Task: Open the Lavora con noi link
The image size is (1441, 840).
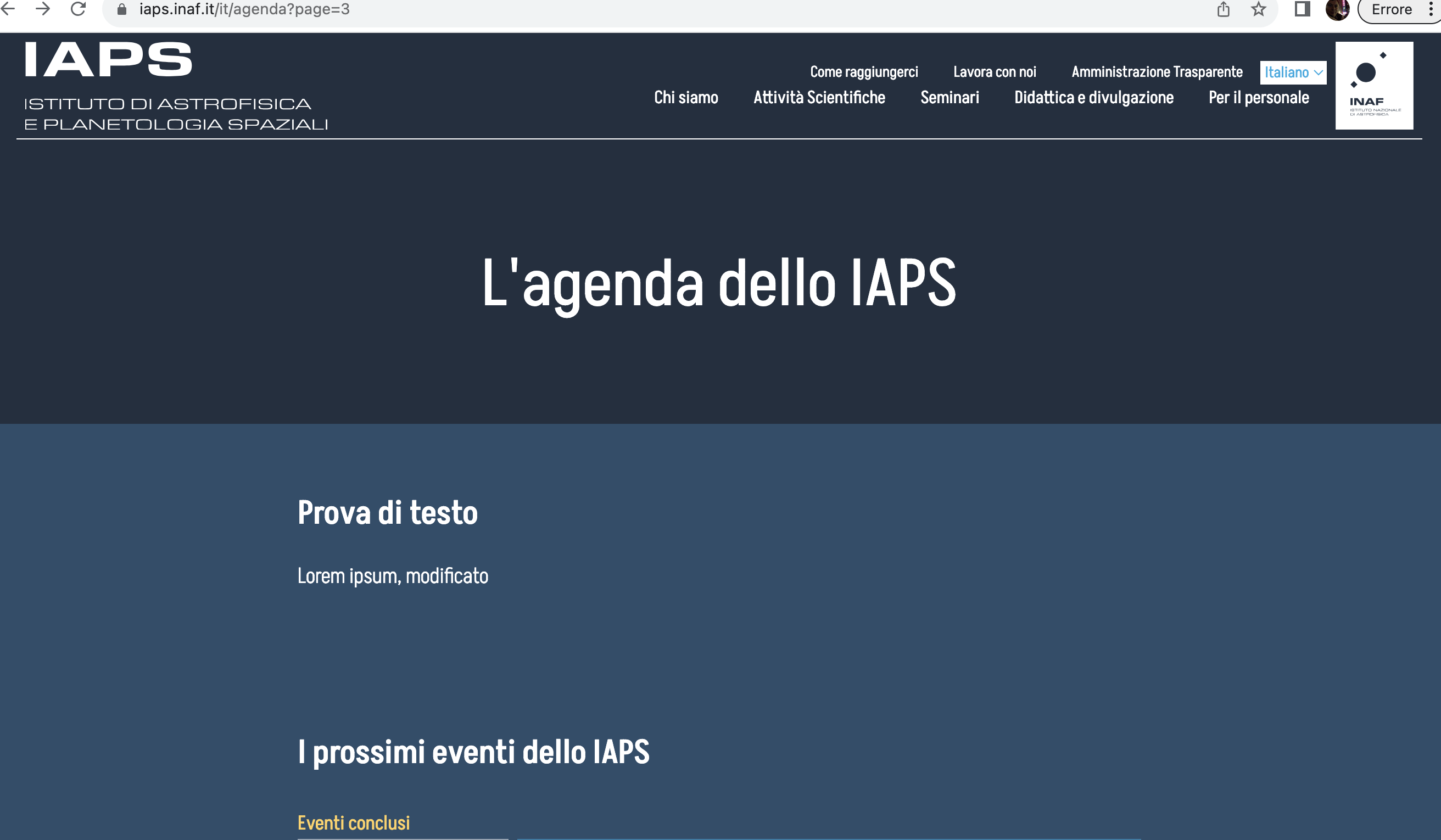Action: [x=995, y=72]
